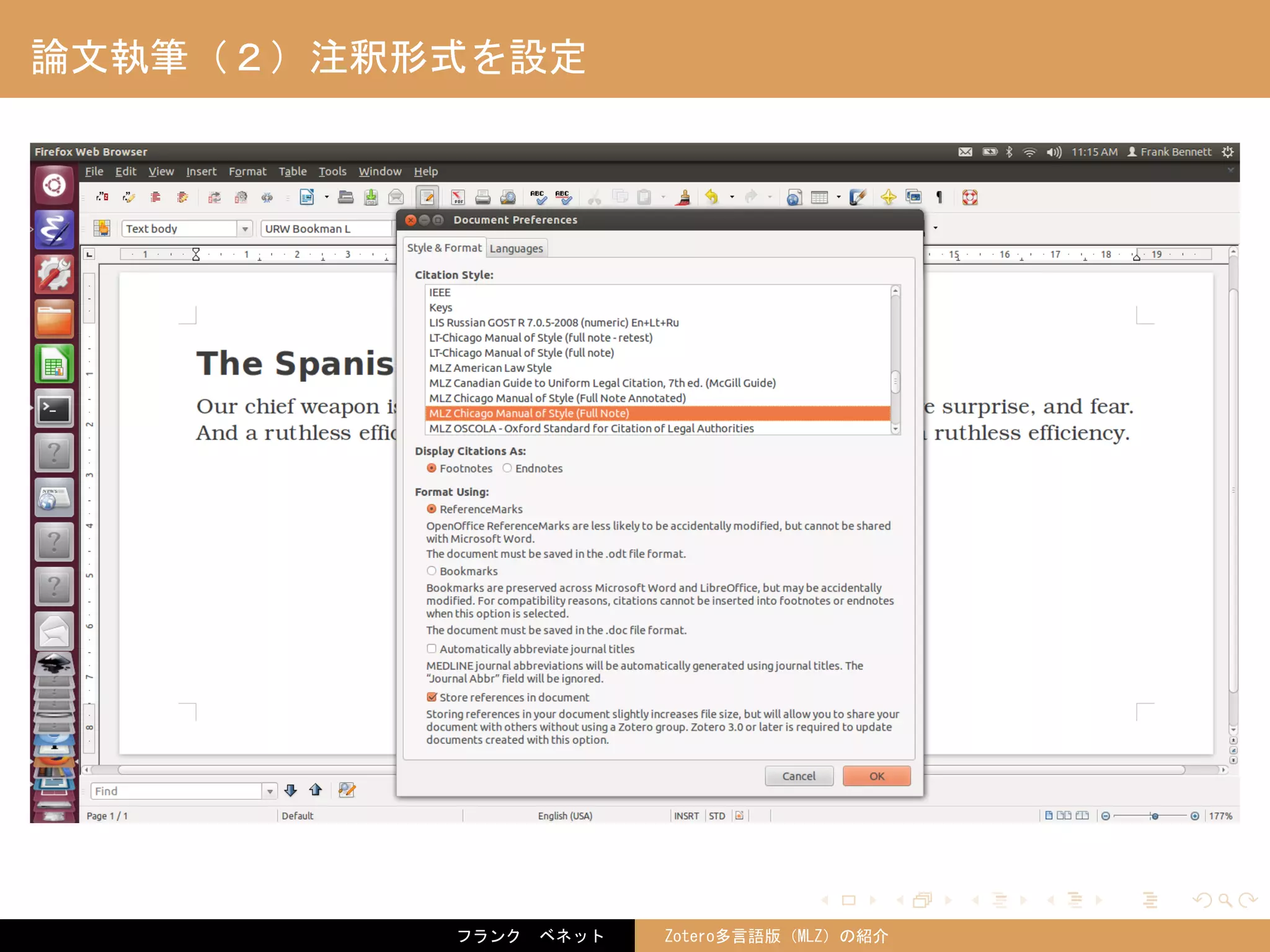Screen dimensions: 1270x952
Task: Click the zoom out minus button
Action: (x=1105, y=816)
